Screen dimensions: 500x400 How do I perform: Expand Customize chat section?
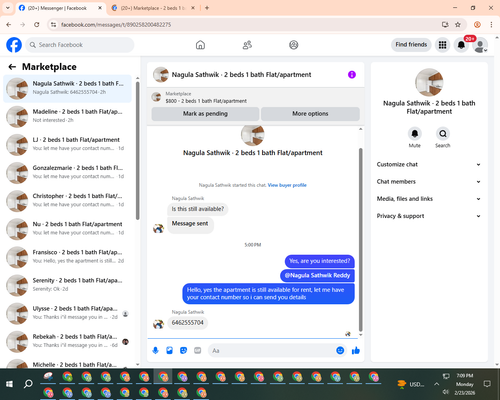429,164
